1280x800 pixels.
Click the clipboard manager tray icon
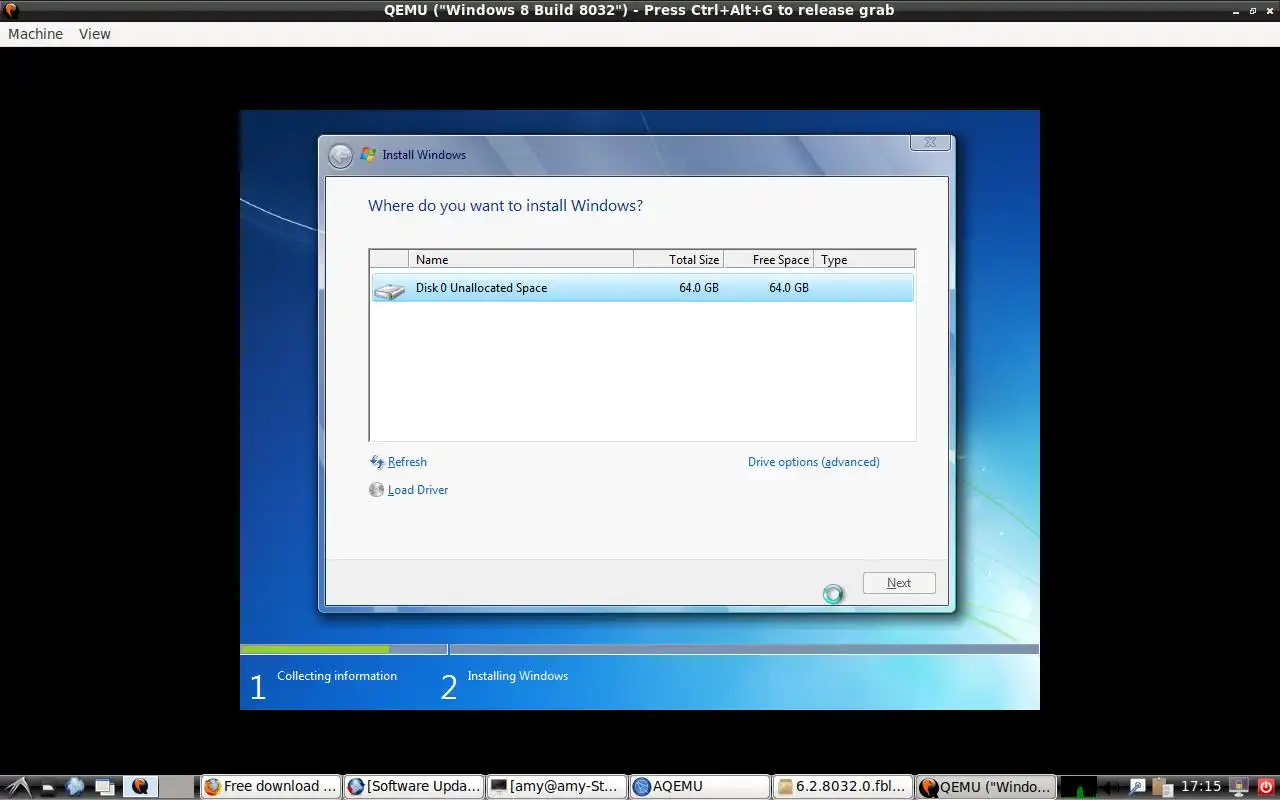pos(1161,787)
